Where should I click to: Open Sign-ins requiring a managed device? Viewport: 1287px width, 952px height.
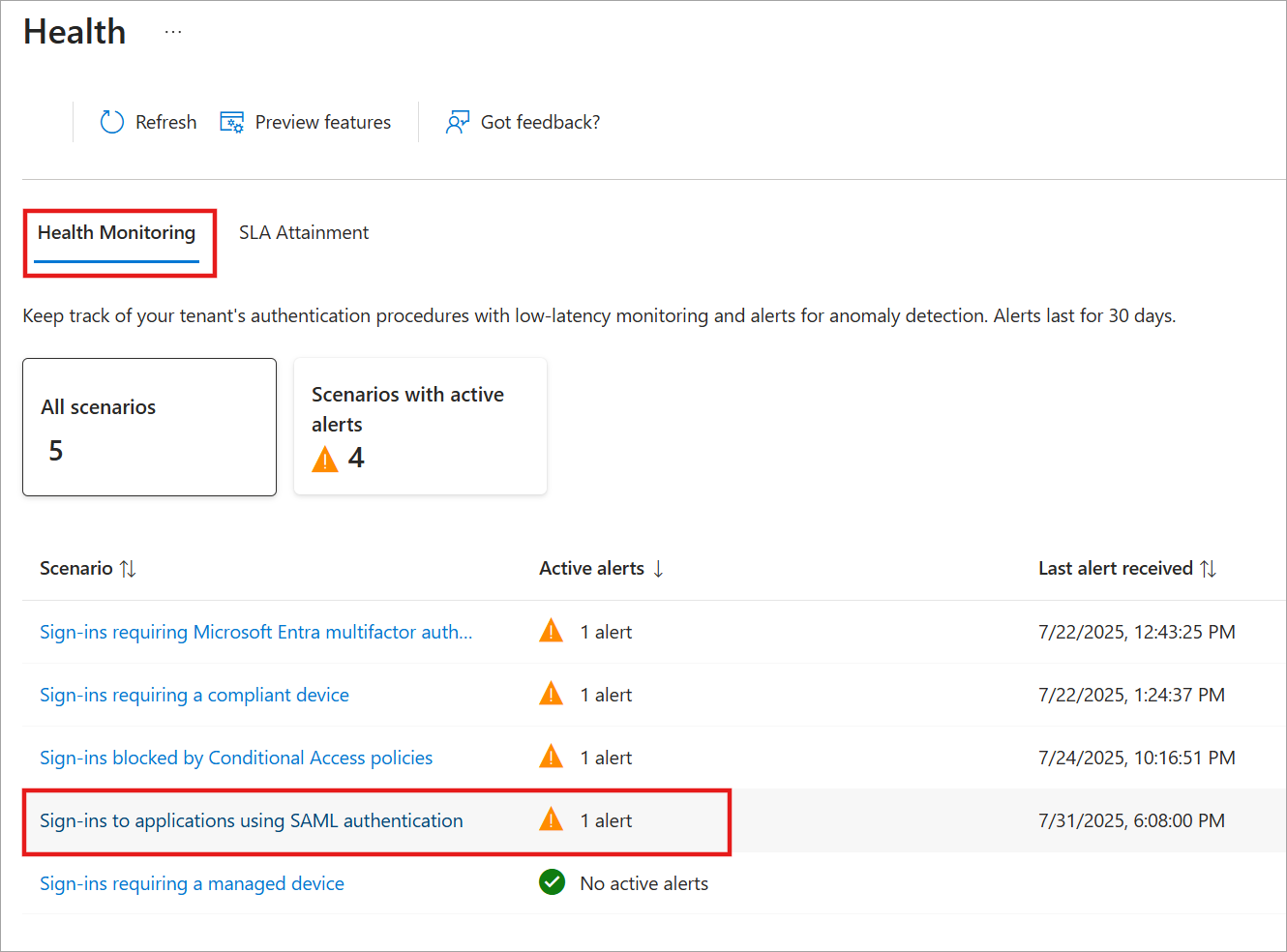point(192,883)
